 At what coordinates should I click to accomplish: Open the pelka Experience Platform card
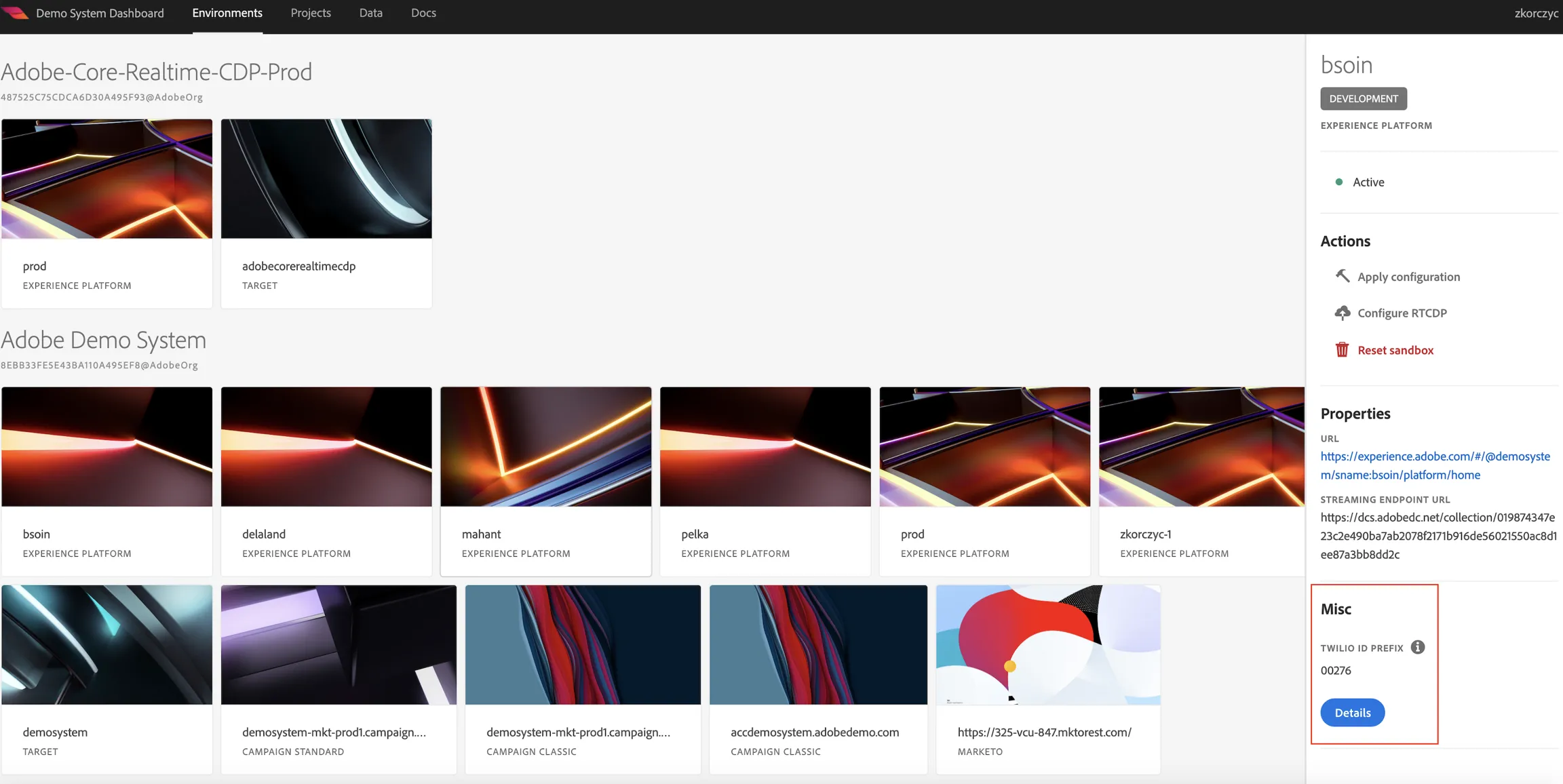(765, 481)
